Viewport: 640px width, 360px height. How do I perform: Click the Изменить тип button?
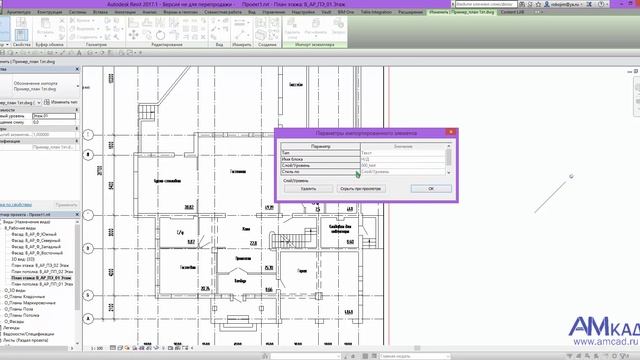(x=61, y=102)
